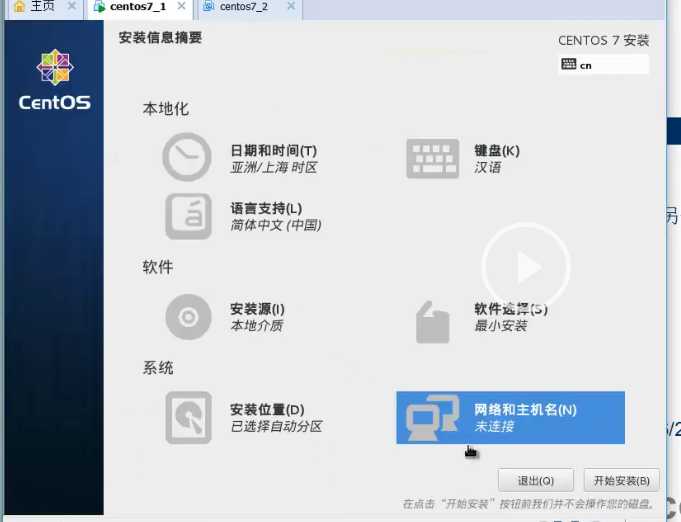The image size is (681, 522).
Task: Open the Software Selection package icon
Action: tap(433, 322)
